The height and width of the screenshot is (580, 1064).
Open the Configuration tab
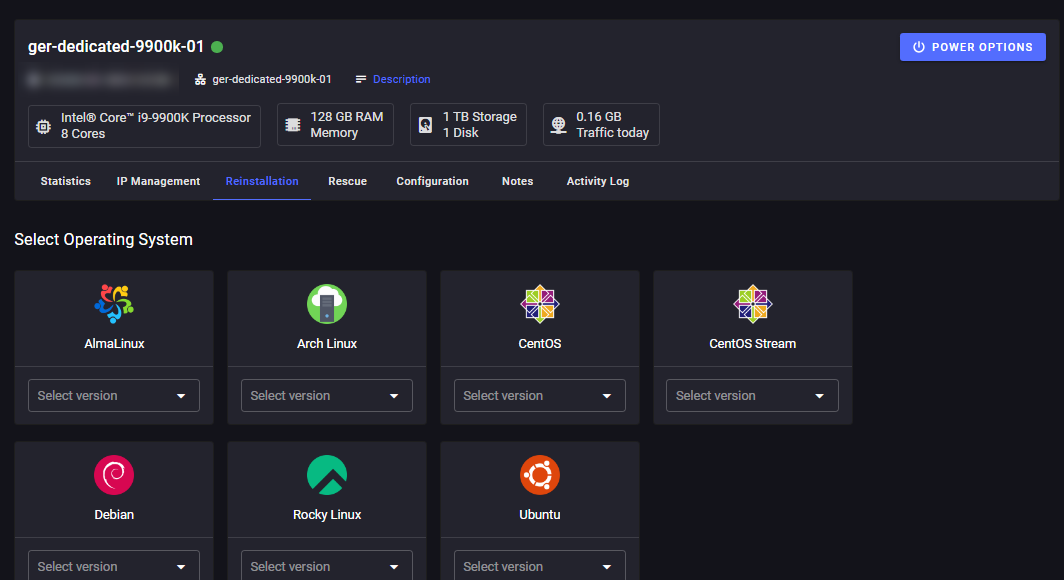[x=432, y=181]
